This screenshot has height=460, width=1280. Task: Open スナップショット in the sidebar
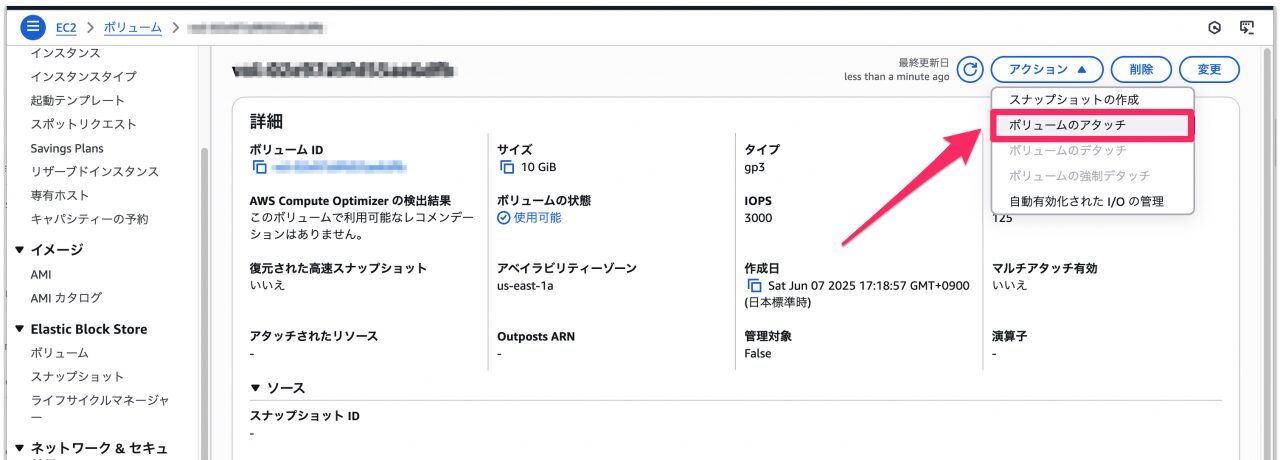(78, 377)
